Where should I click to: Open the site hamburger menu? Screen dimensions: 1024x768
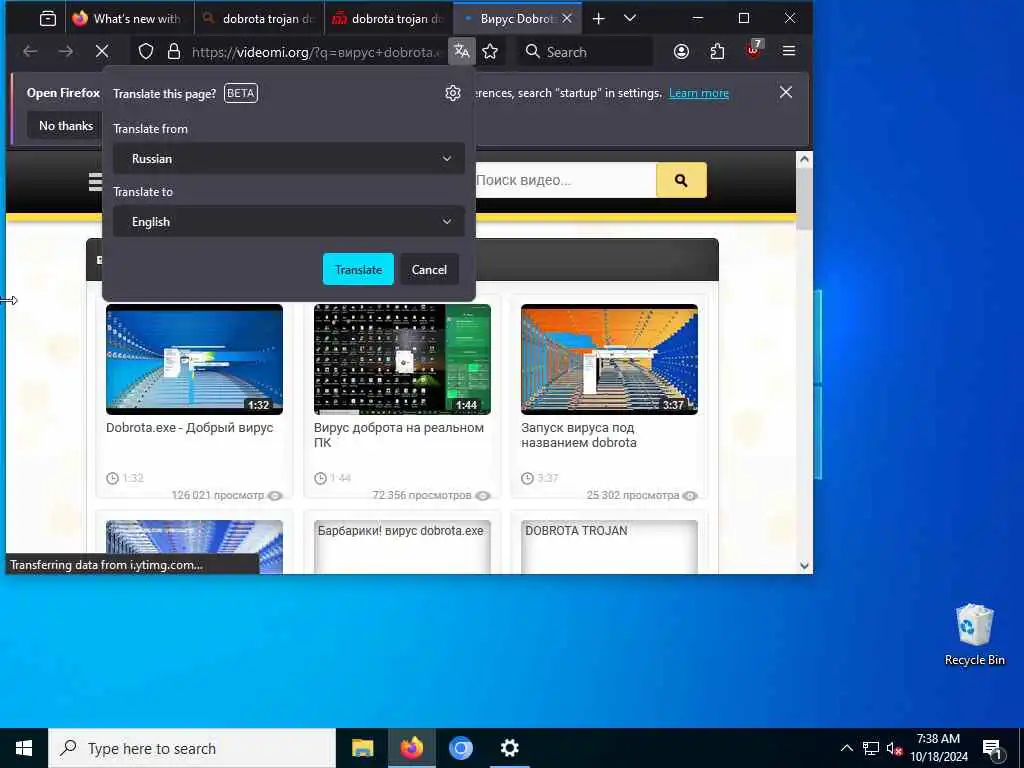click(x=96, y=182)
